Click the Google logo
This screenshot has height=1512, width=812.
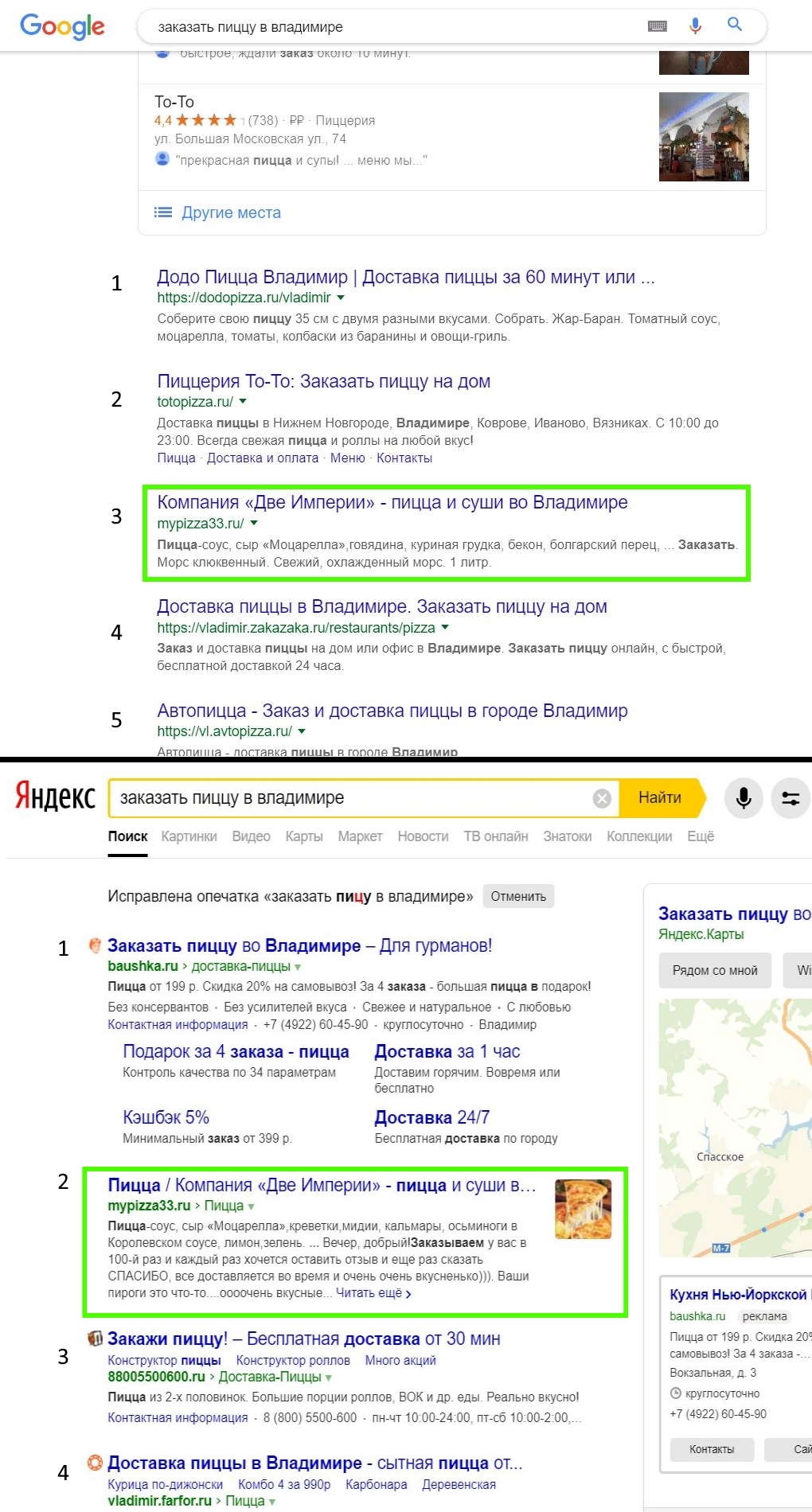click(x=62, y=26)
